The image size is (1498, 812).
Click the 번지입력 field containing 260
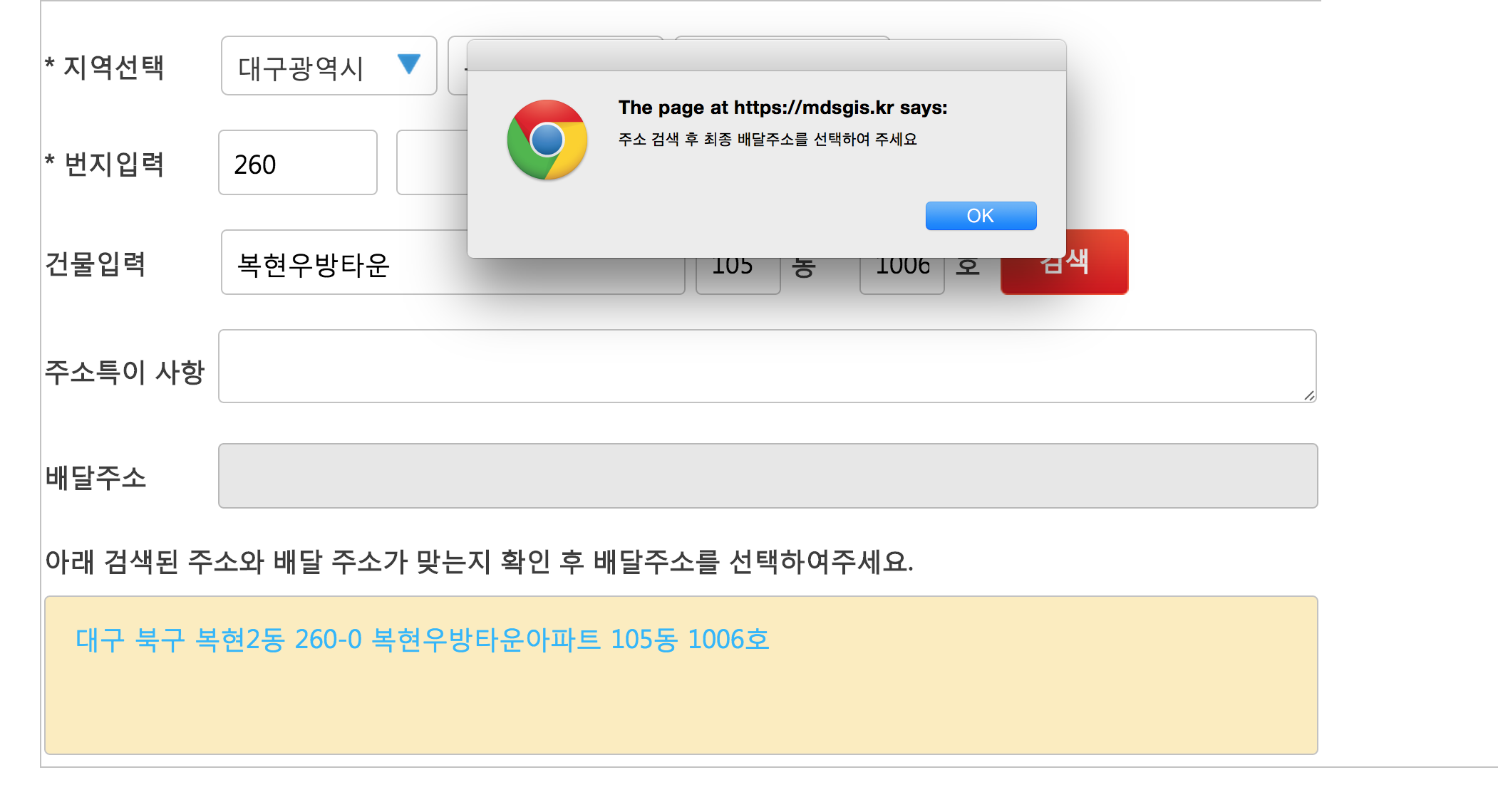[x=297, y=163]
